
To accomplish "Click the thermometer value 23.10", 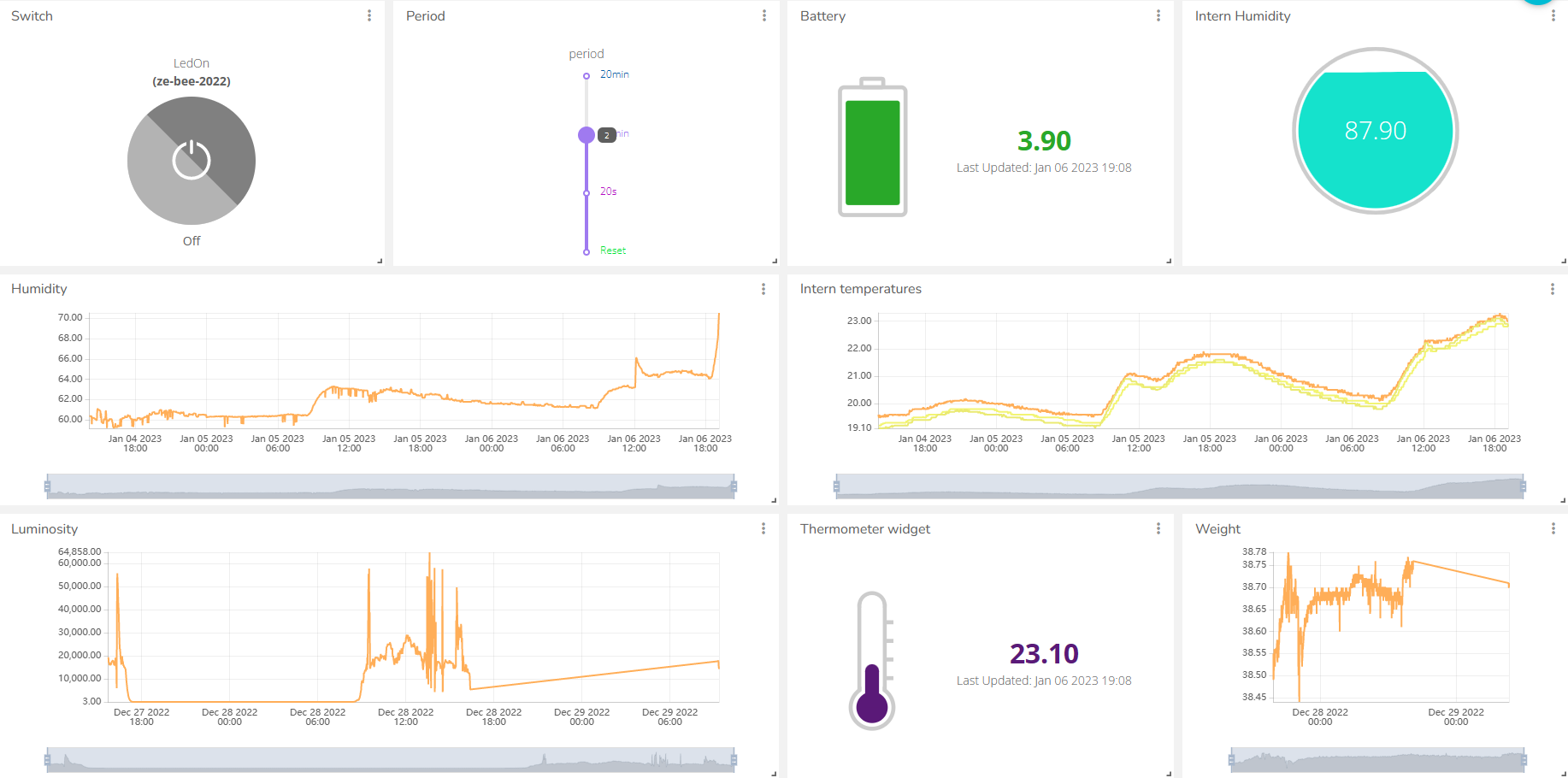I will 1044,654.
